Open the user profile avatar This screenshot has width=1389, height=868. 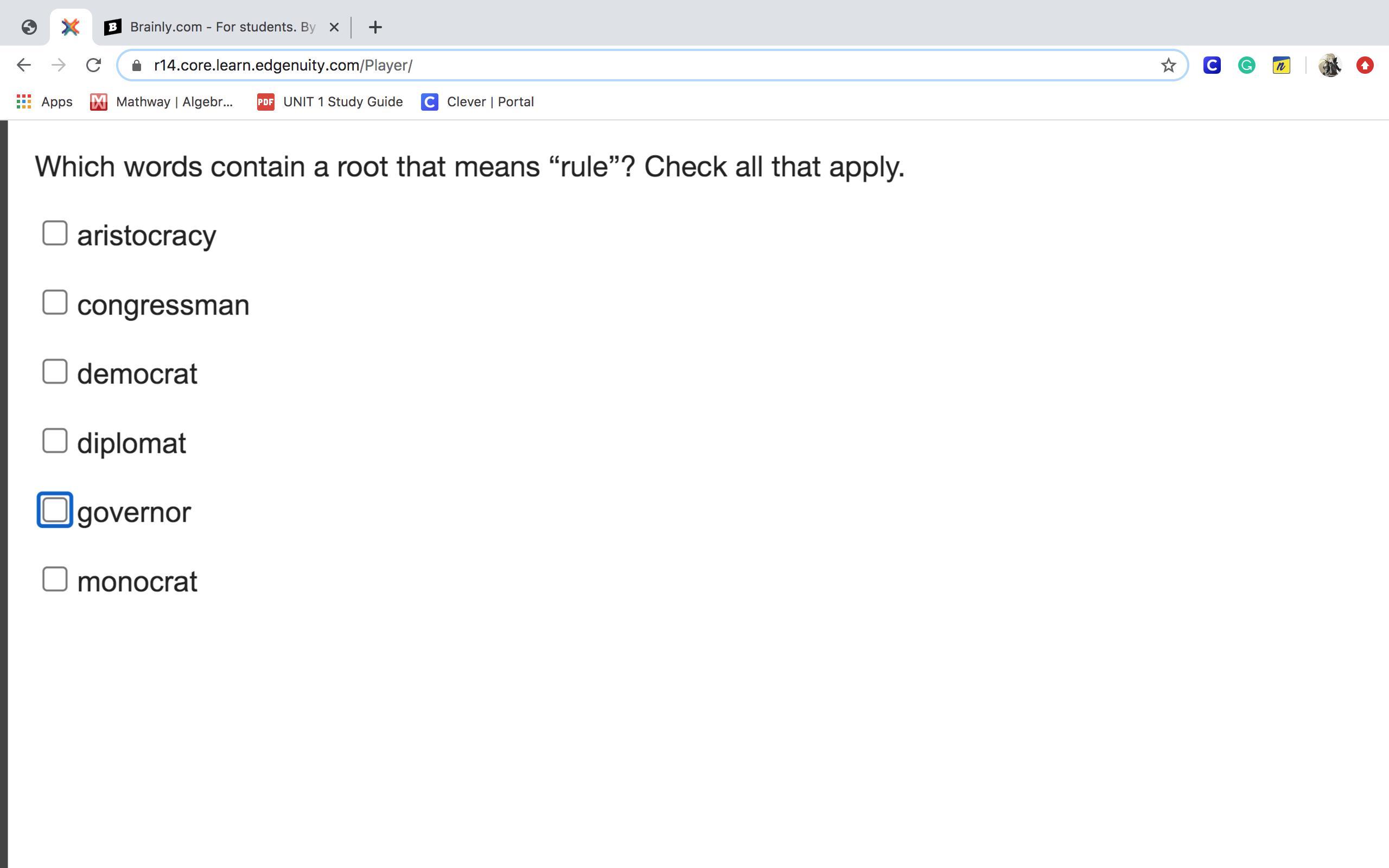point(1329,66)
